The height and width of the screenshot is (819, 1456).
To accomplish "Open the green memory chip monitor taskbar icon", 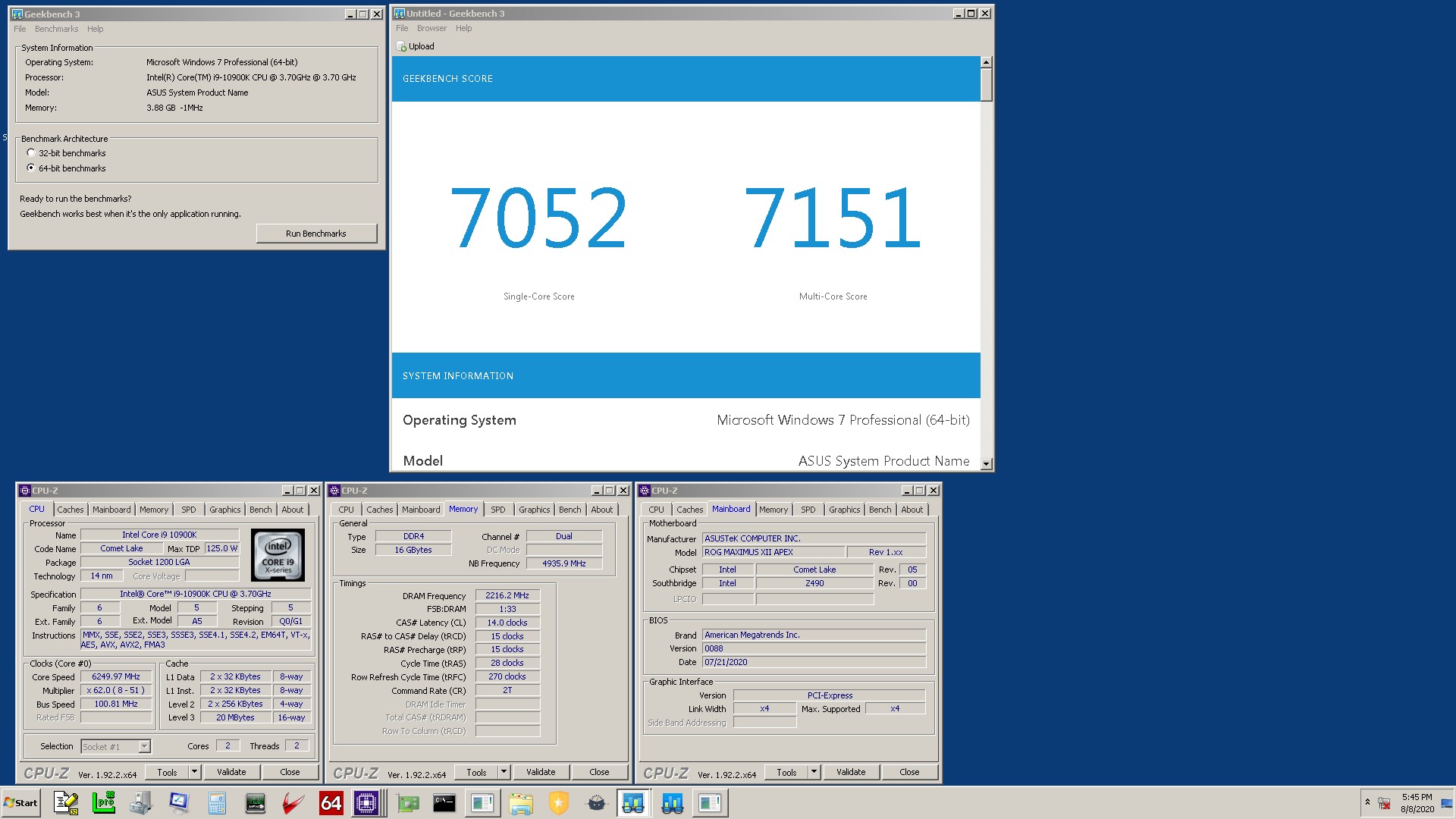I will pyautogui.click(x=256, y=803).
